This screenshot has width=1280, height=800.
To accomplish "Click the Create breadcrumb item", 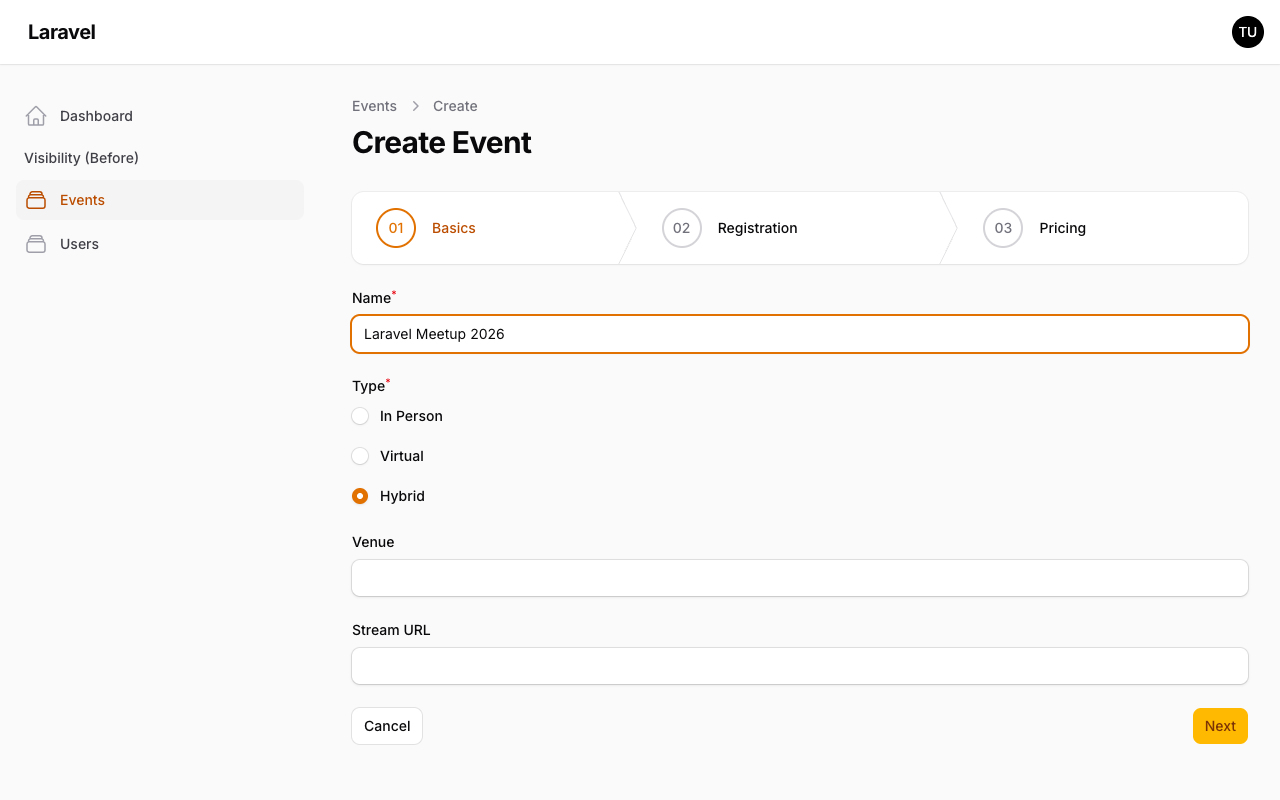I will click(455, 106).
